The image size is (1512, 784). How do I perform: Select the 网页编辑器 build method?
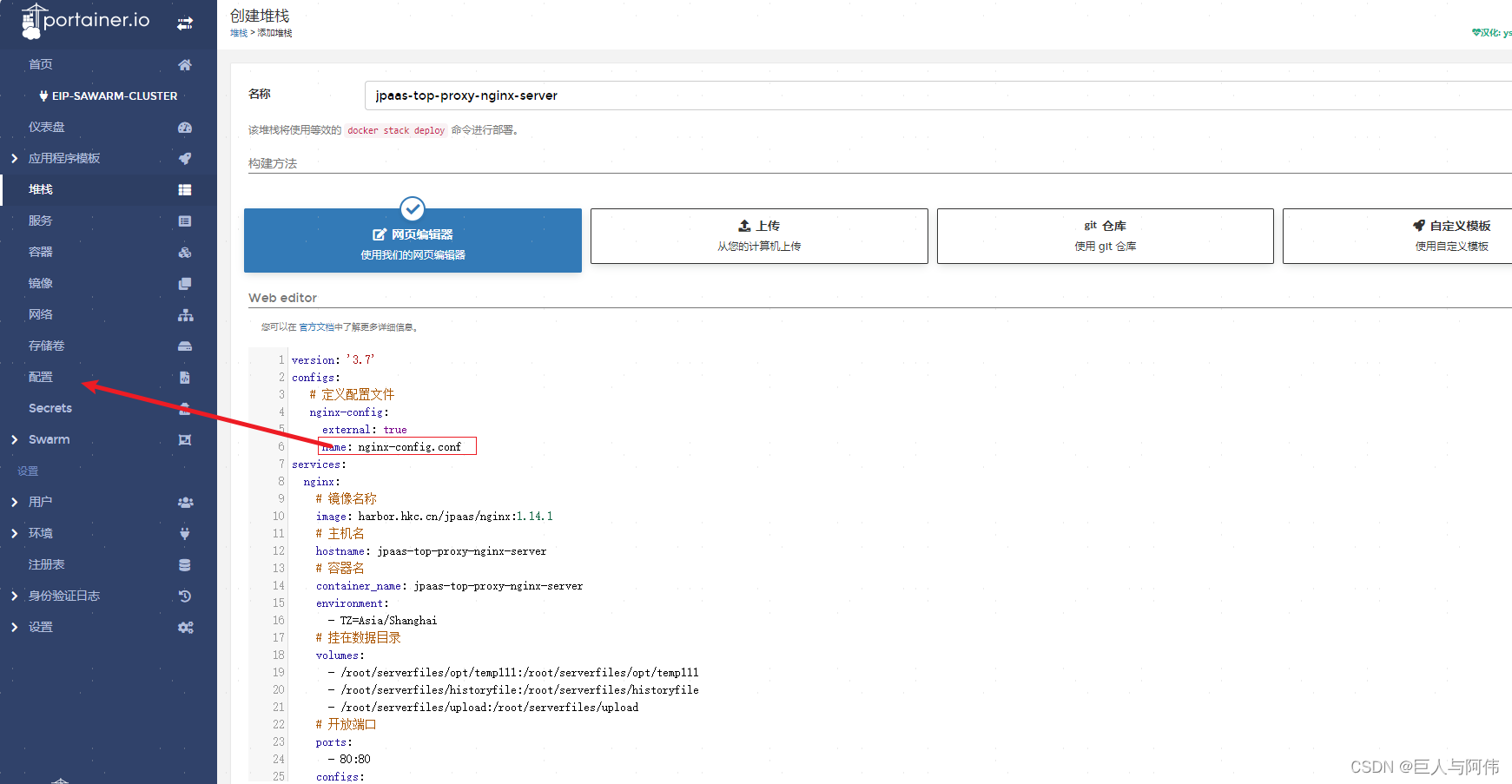pyautogui.click(x=413, y=240)
